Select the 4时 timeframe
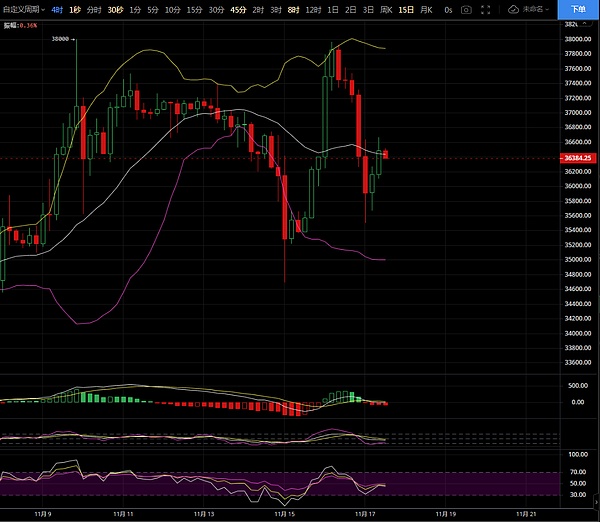Image resolution: width=600 pixels, height=522 pixels. coord(57,9)
